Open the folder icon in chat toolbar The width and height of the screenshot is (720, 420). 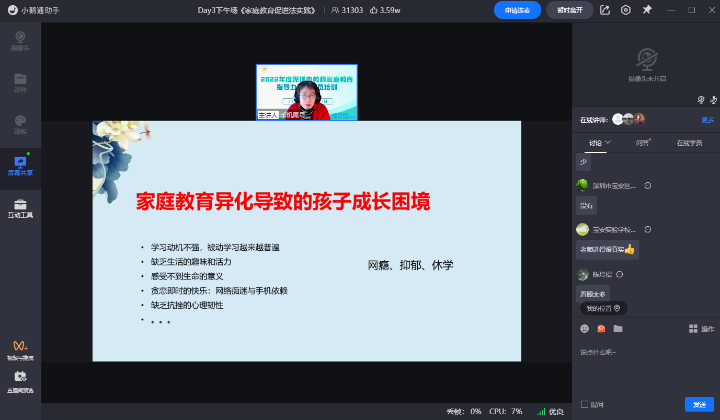point(618,328)
